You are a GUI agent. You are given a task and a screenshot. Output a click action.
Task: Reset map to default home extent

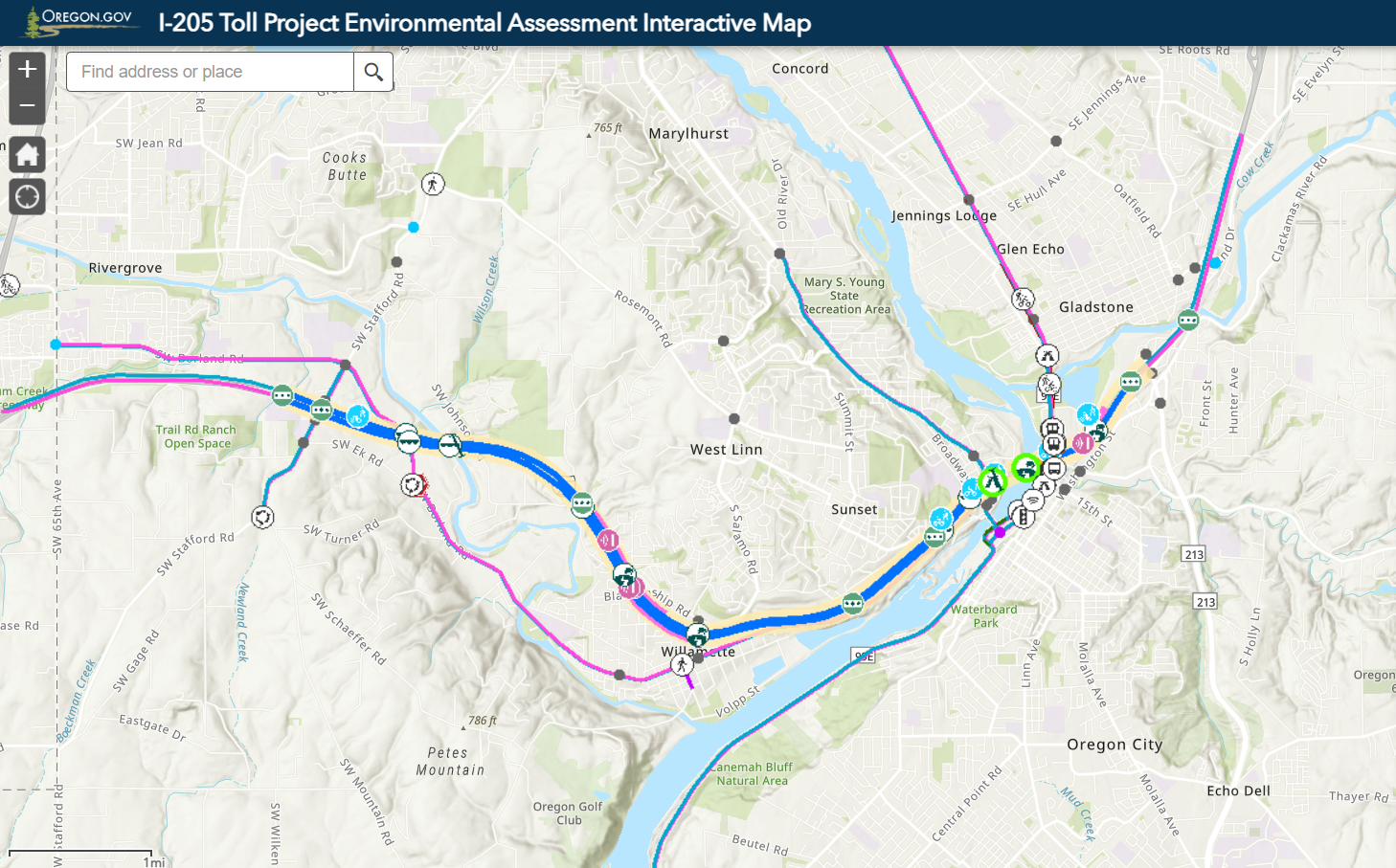click(x=27, y=154)
